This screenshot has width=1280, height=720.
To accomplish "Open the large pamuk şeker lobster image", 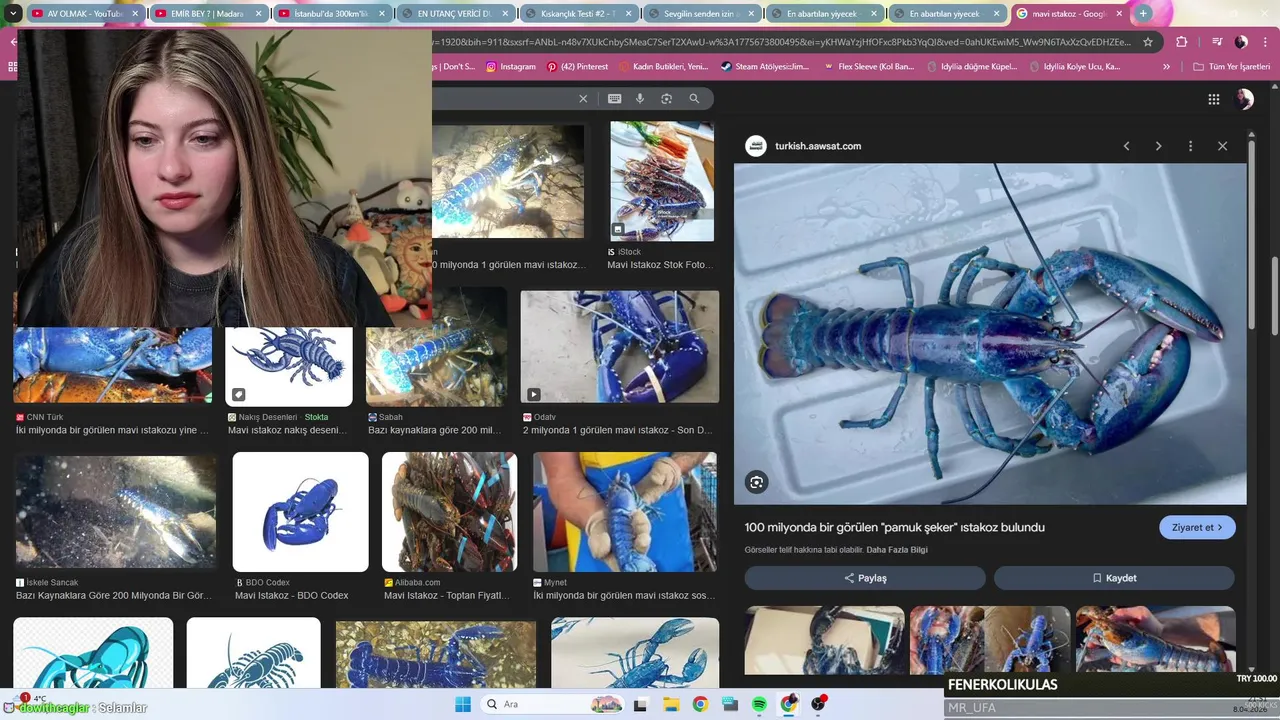I will click(x=990, y=334).
